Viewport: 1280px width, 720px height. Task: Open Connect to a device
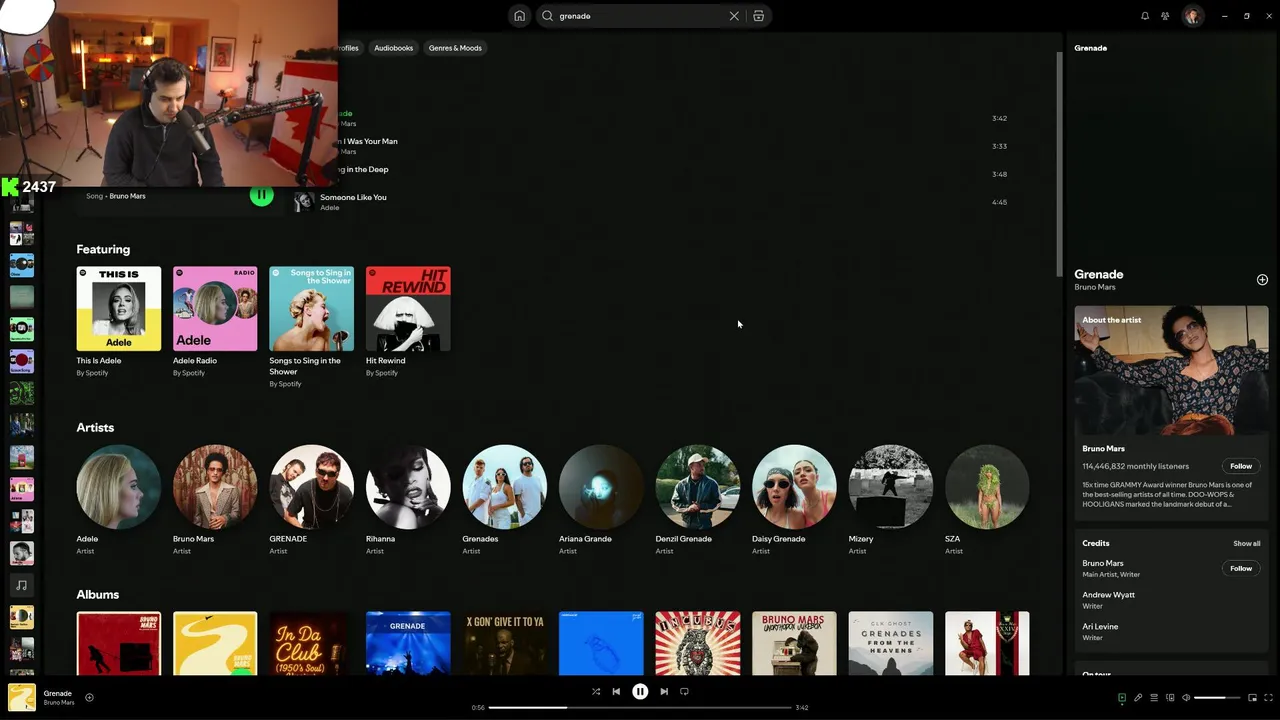click(1170, 698)
